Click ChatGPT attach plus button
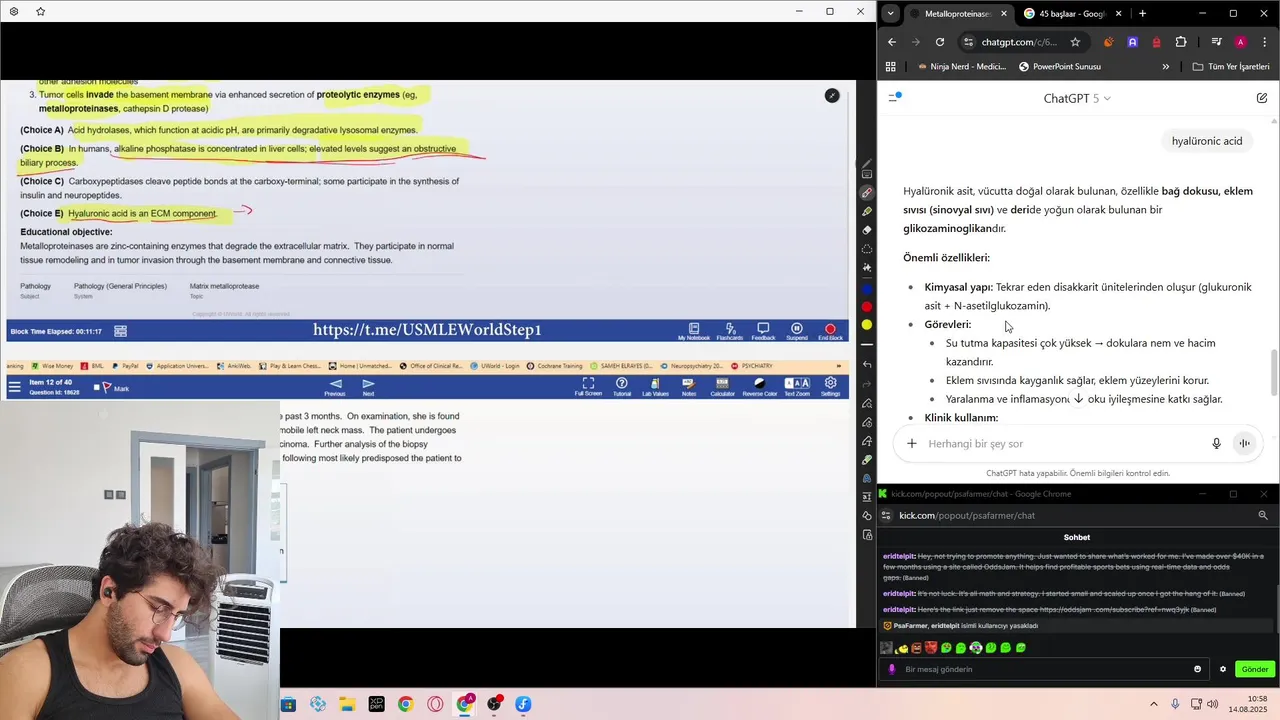Screen dimensions: 1280x720 (911, 444)
